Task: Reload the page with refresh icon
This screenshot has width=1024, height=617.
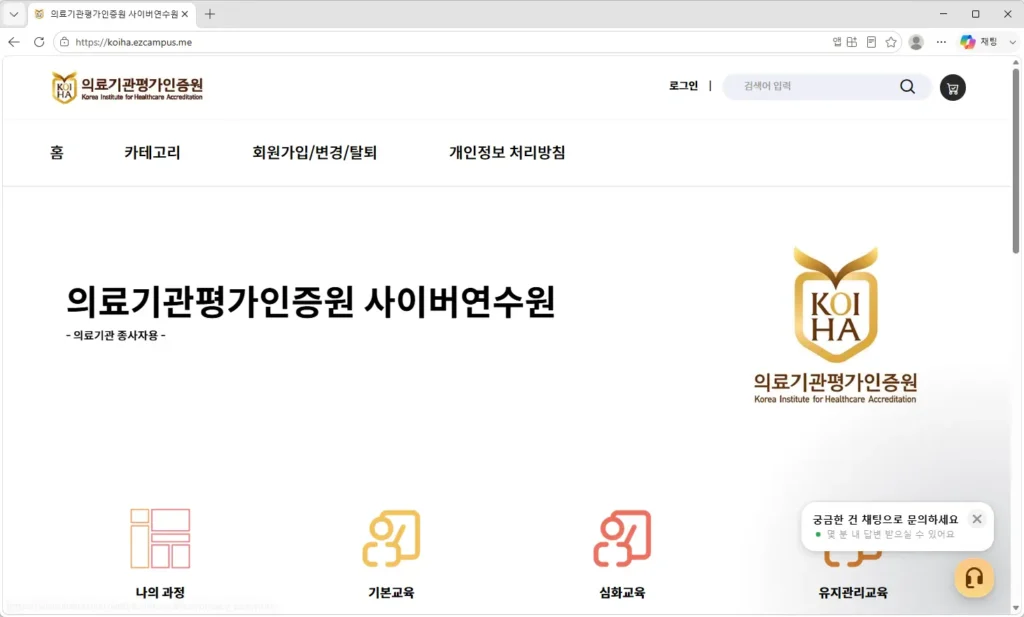Action: pyautogui.click(x=39, y=42)
